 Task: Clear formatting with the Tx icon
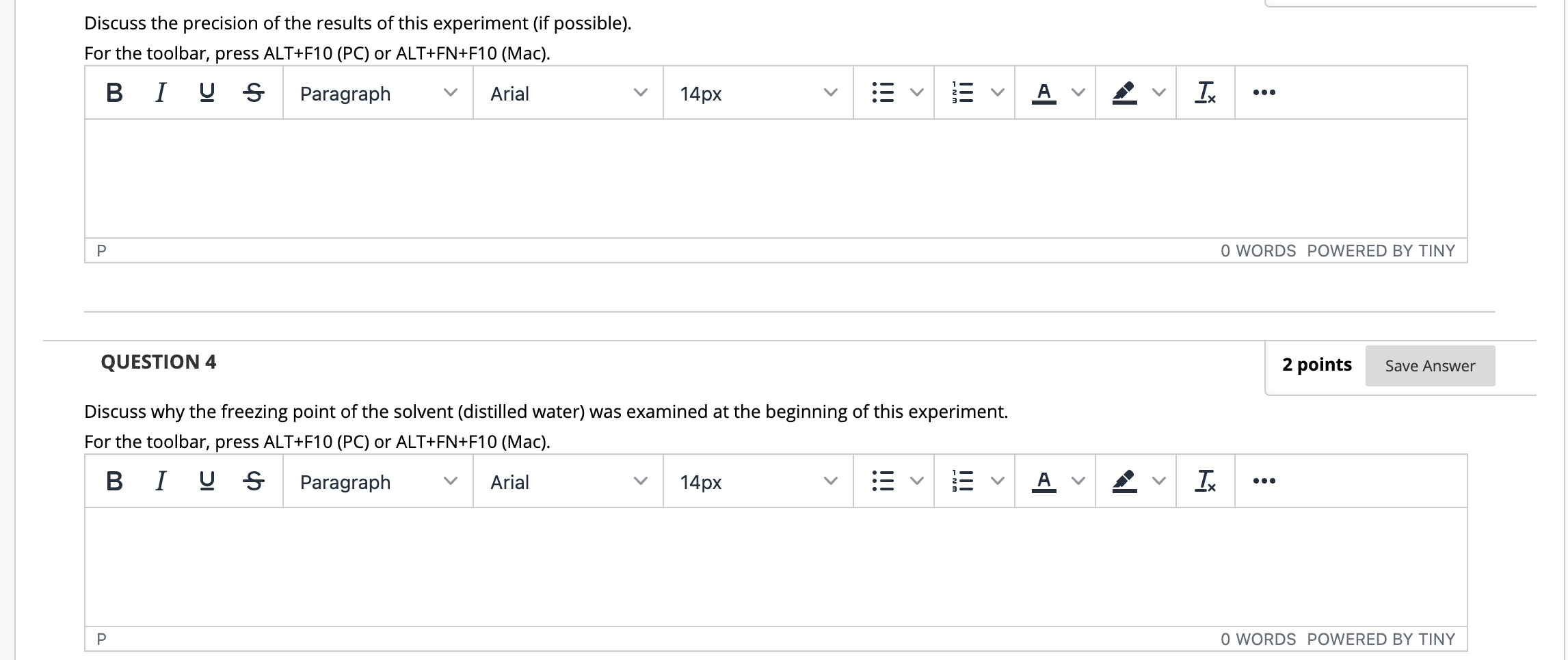coord(1206,93)
